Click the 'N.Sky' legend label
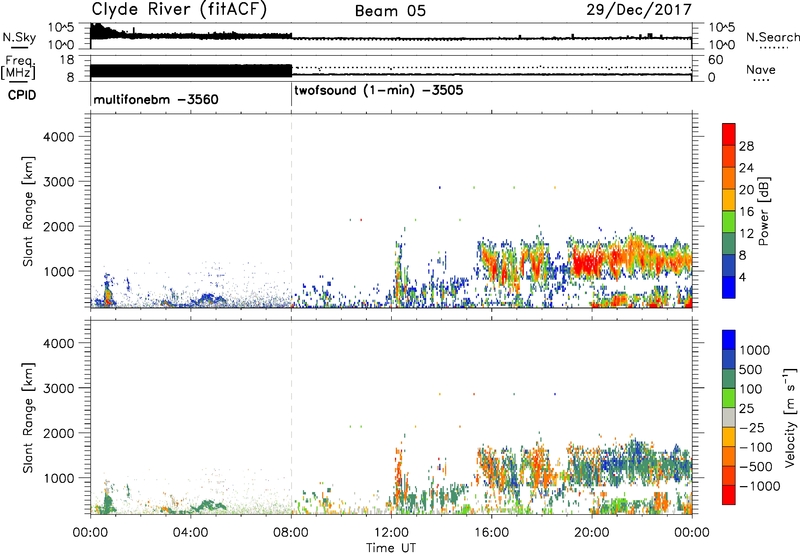Screen dimensions: 800x554 (19, 37)
